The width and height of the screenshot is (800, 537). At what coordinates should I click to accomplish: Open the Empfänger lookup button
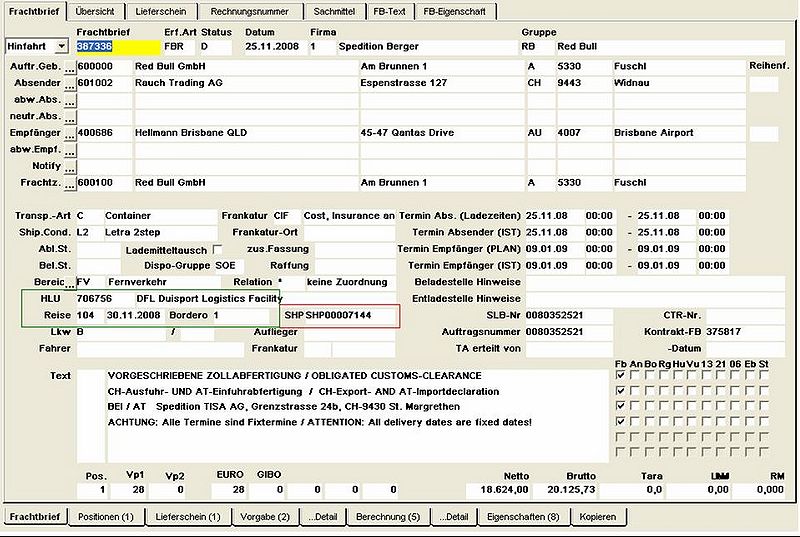[70, 135]
